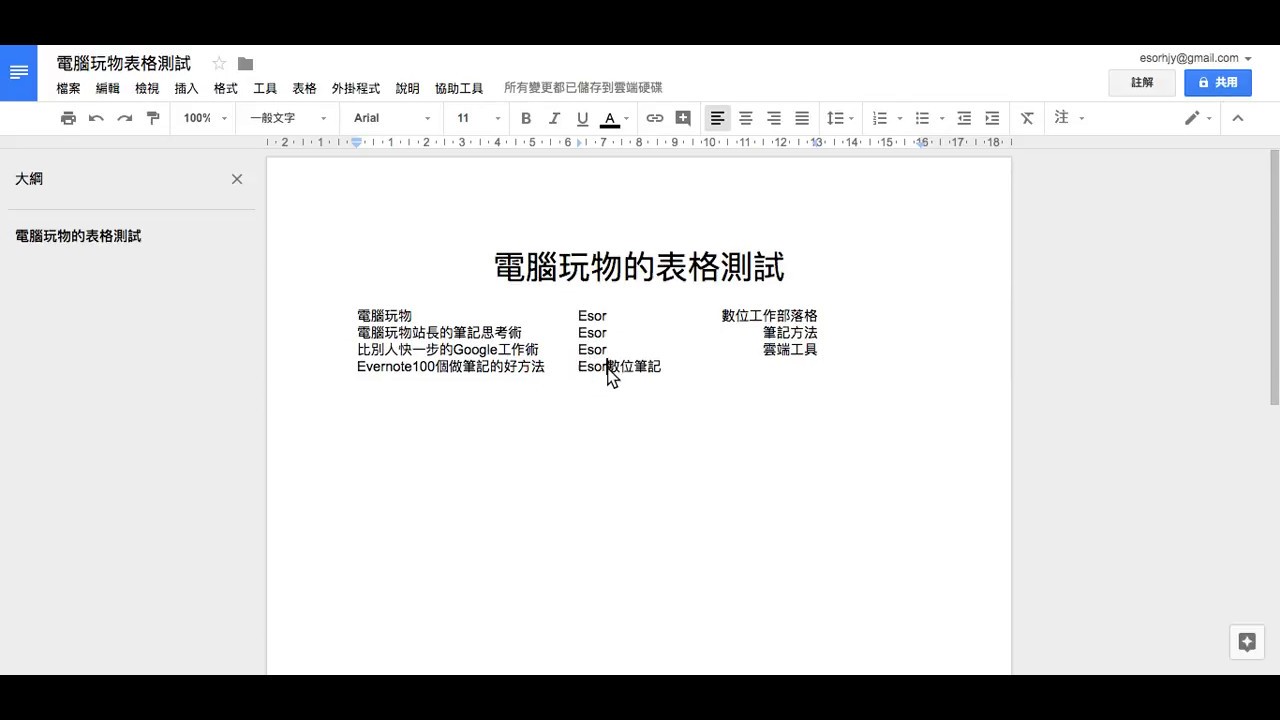The height and width of the screenshot is (720, 1280).
Task: Jump to 電腦玩物的表格測試 in outline
Action: 78,237
